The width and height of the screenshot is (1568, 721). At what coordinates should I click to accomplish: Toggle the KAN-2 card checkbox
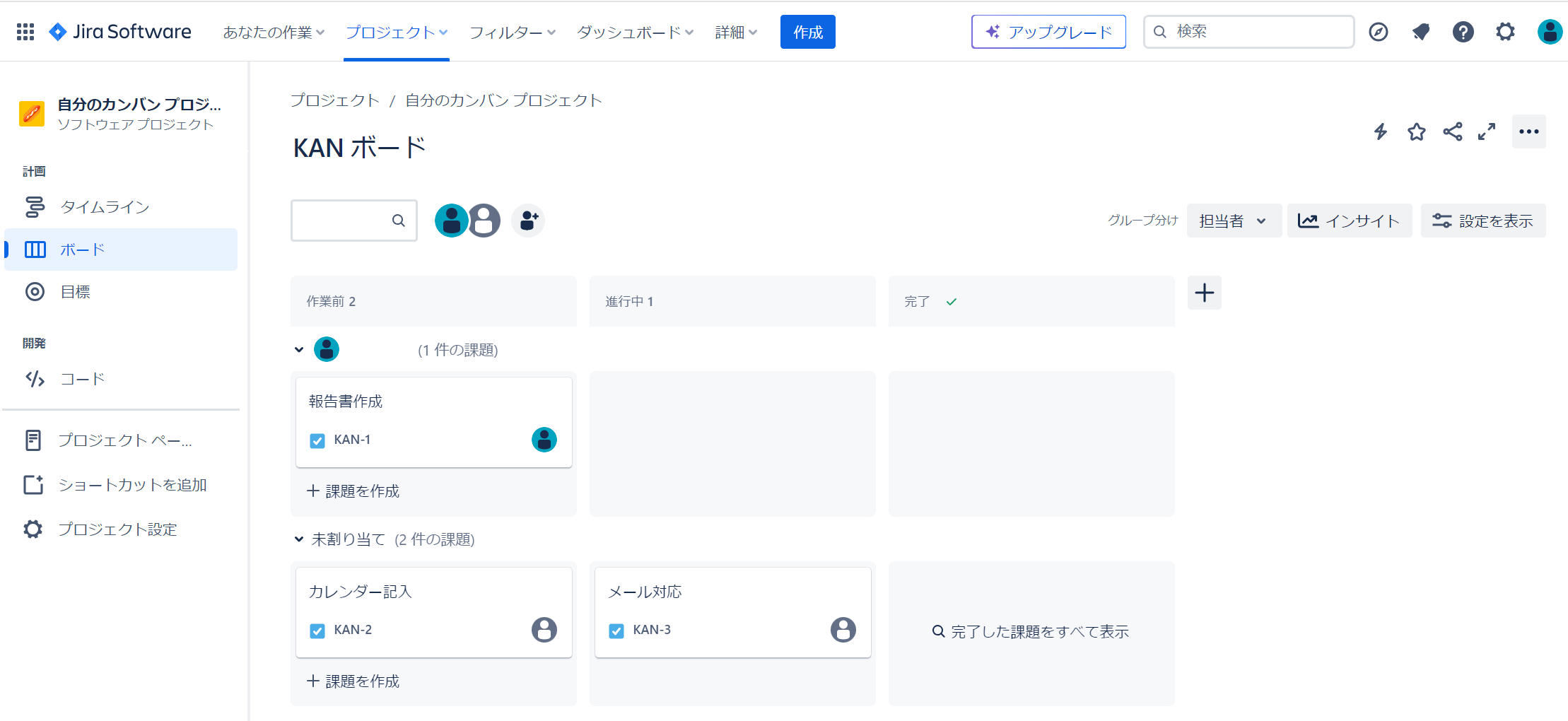pos(317,630)
